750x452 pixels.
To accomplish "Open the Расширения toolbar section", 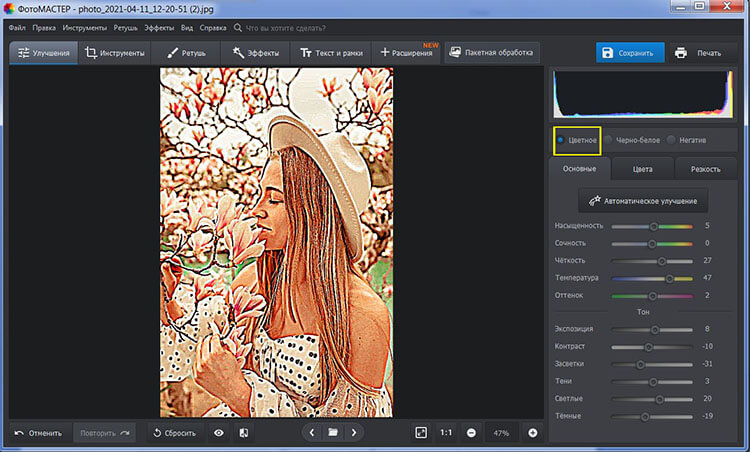I will click(x=405, y=53).
